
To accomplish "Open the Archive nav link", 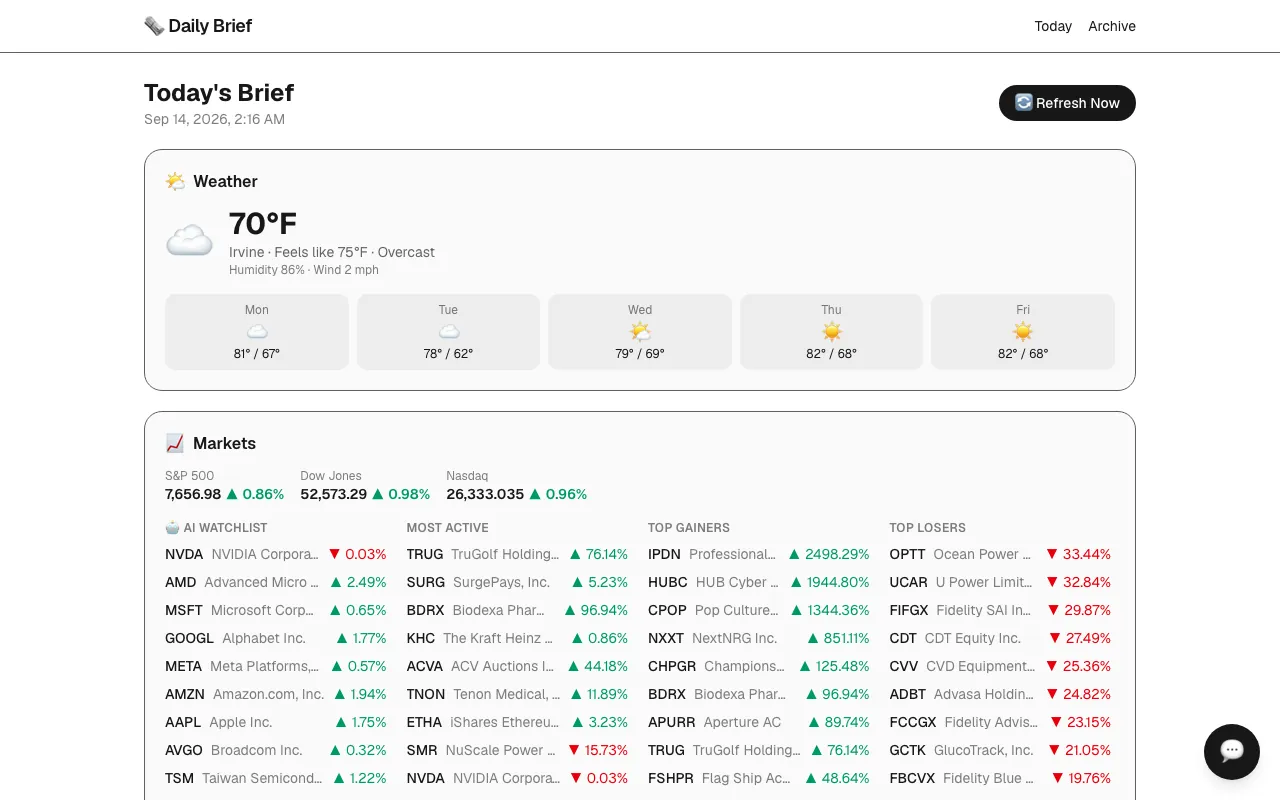I will tap(1112, 26).
